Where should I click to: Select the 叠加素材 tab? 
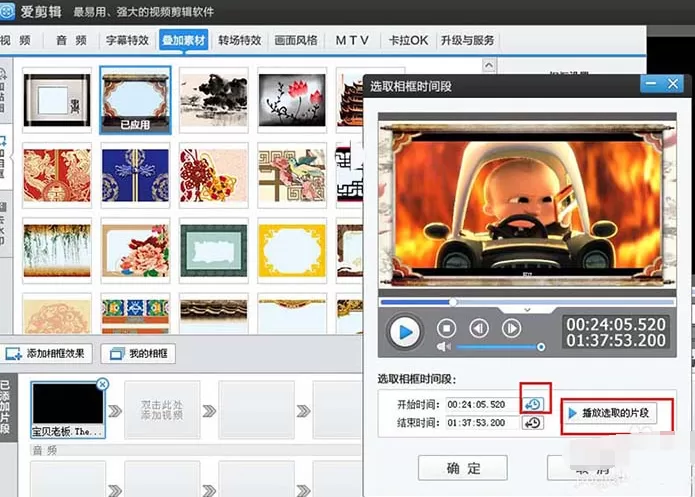point(184,40)
